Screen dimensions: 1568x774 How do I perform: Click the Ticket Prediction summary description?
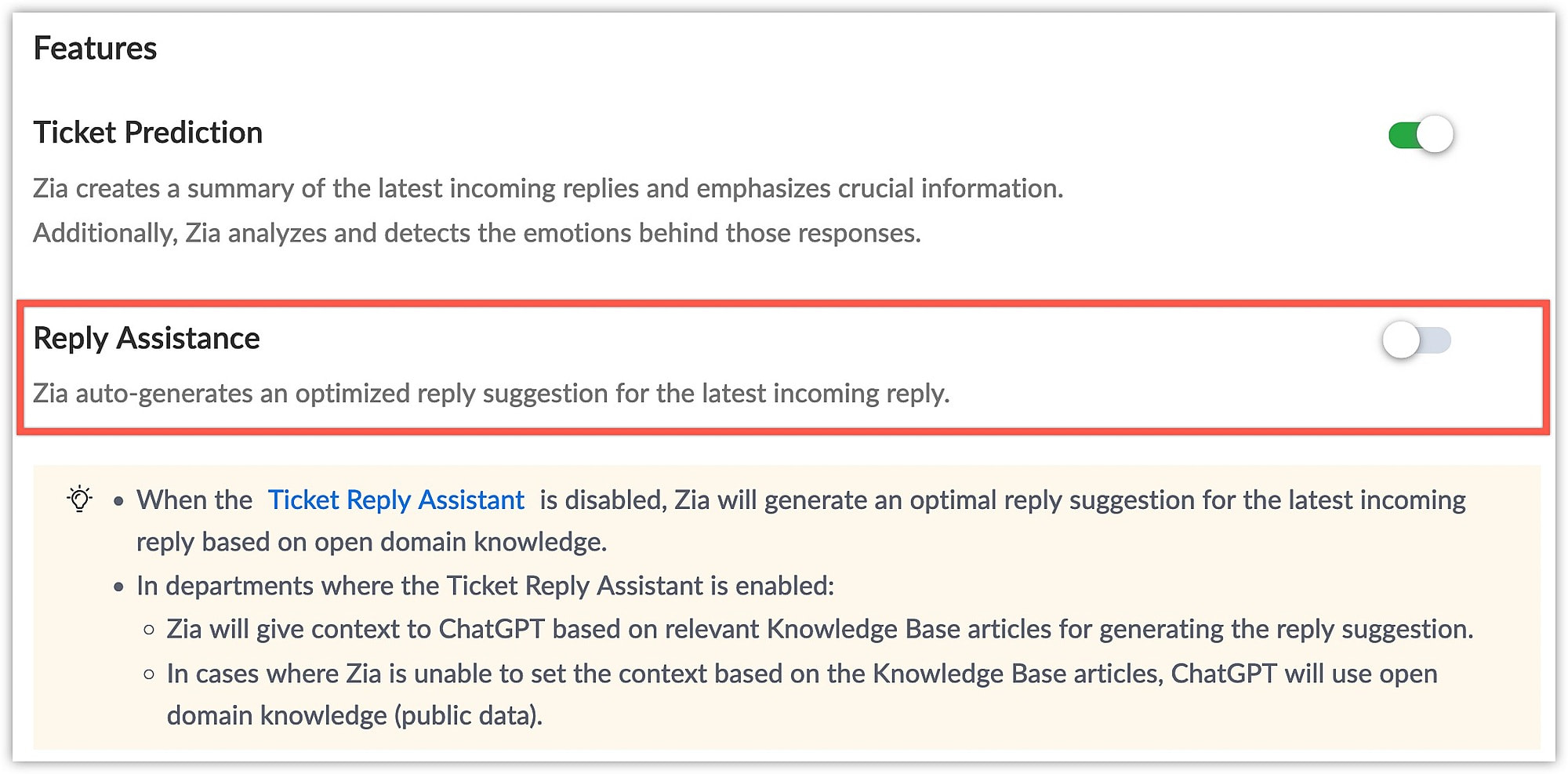tap(548, 188)
